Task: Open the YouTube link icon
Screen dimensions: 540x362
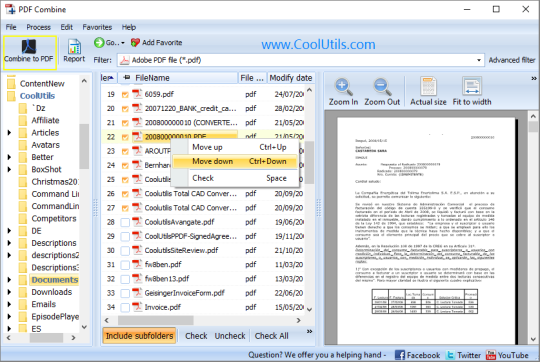Action: coord(491,355)
